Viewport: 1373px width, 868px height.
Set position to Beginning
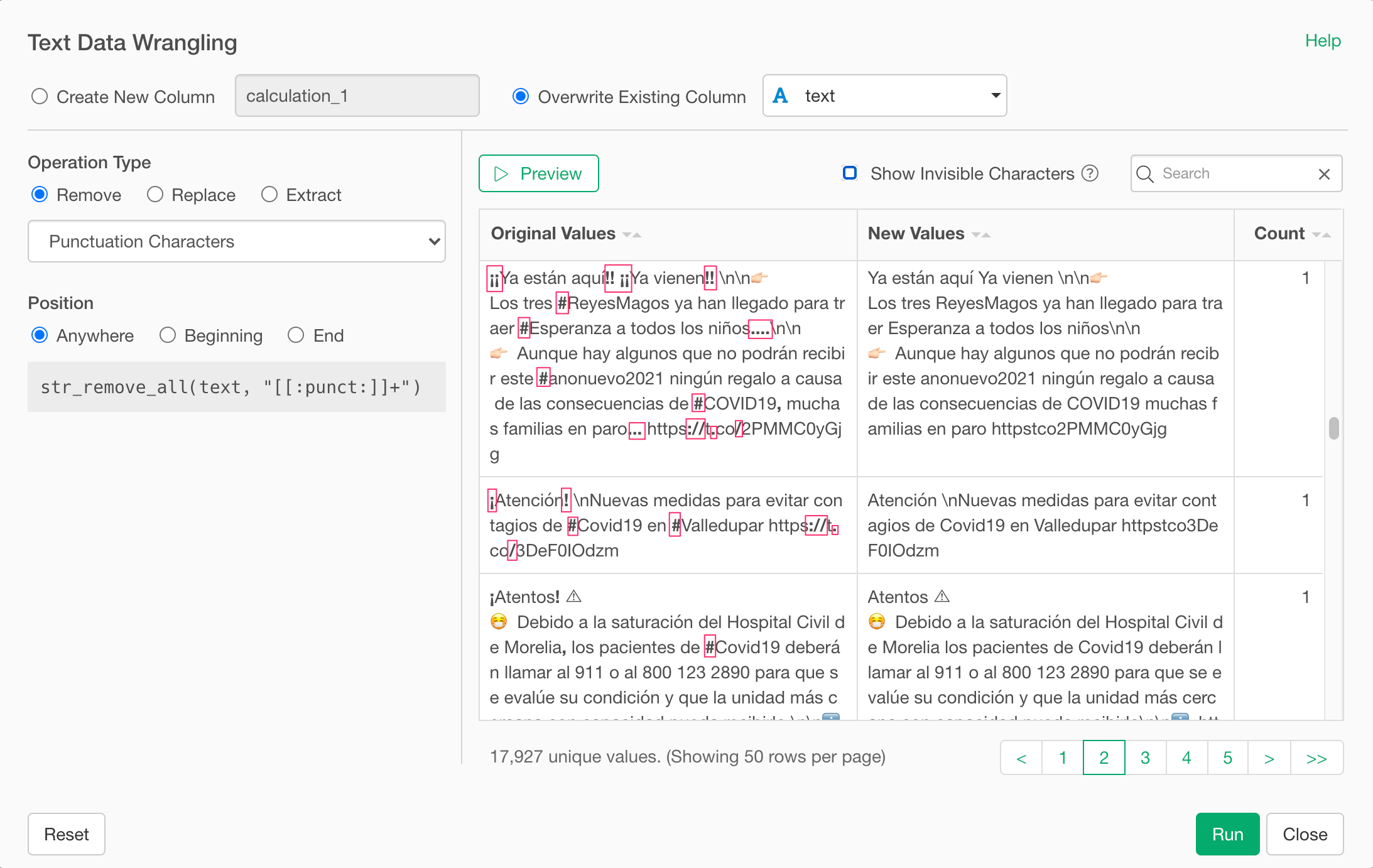pos(168,335)
